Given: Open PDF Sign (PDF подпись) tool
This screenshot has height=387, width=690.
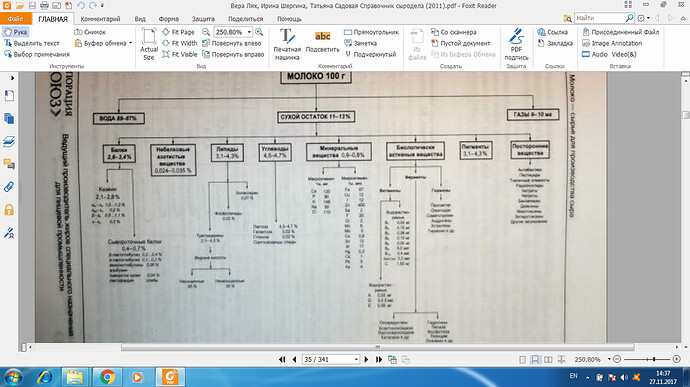Looking at the screenshot, I should click(x=516, y=44).
